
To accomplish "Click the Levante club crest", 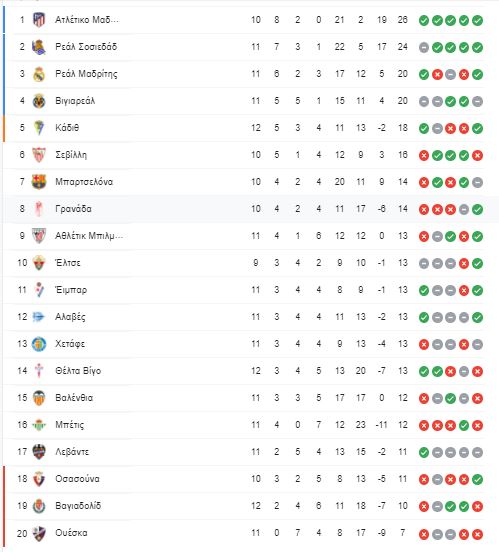I will pyautogui.click(x=39, y=452).
